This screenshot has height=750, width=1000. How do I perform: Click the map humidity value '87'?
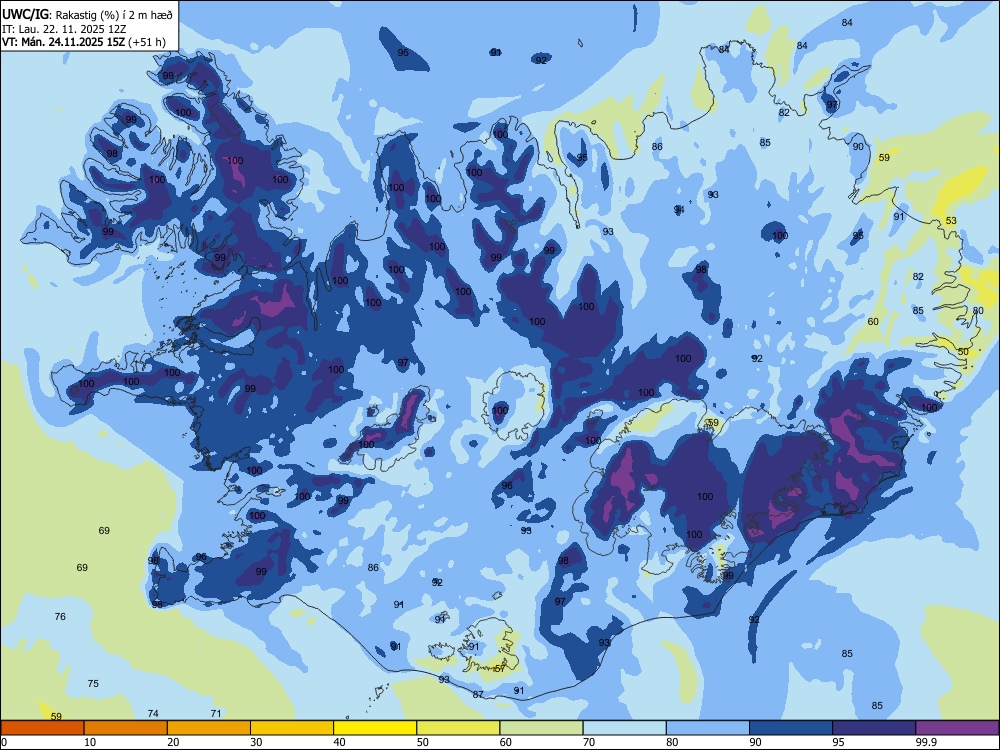478,694
